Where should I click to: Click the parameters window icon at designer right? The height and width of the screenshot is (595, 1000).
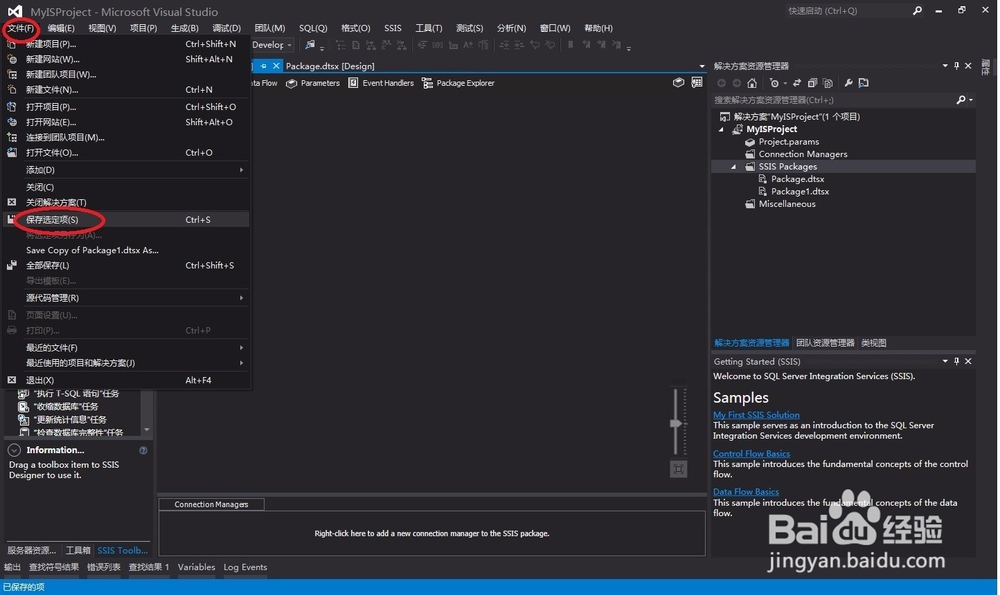[679, 83]
